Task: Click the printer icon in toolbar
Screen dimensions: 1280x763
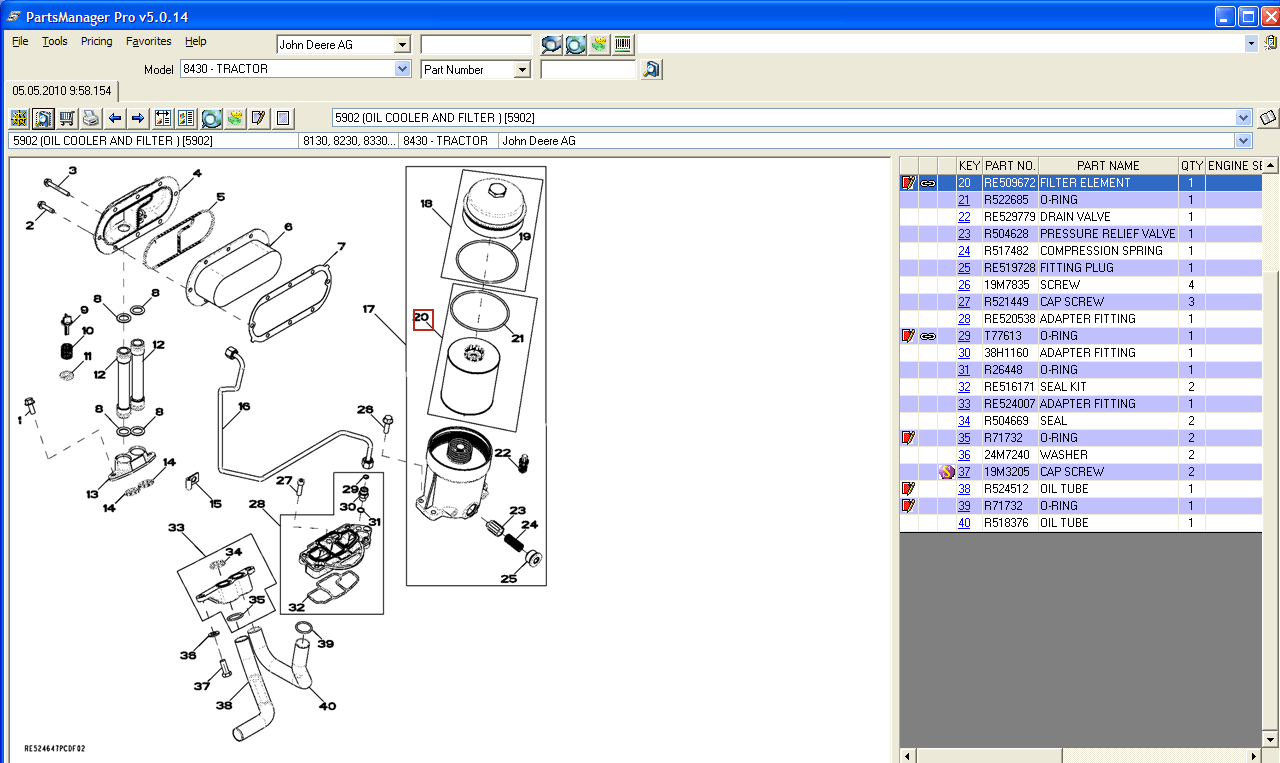Action: [x=91, y=118]
